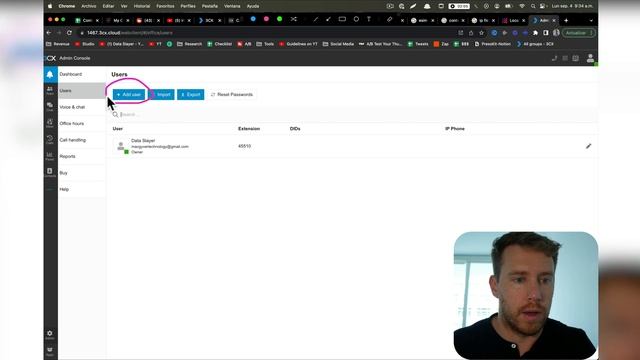Click the Wi-Fi status icon
Screen dimensions: 640x360
coord(522,6)
